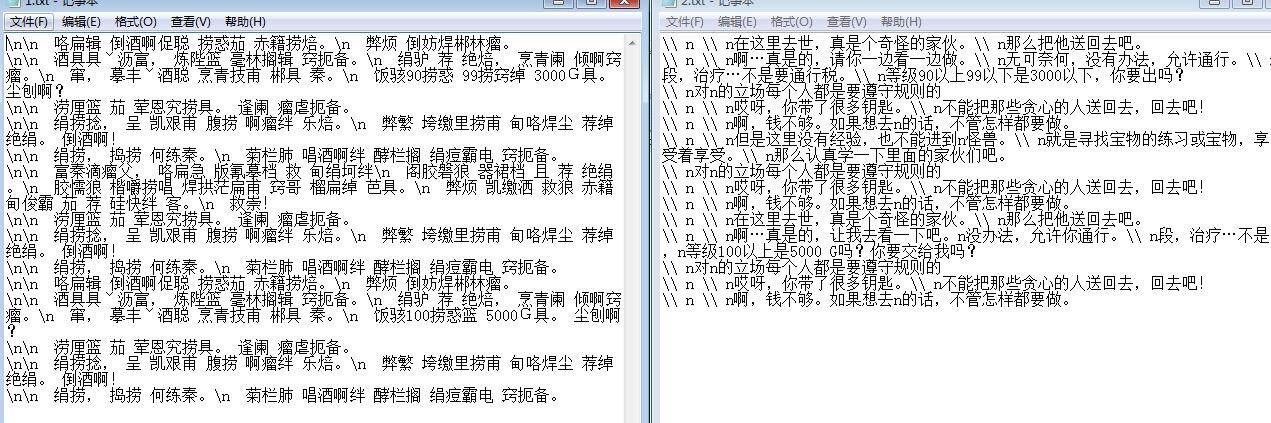This screenshot has height=423, width=1271.
Task: Open the 查看(V) menu in 2.txt
Action: pyautogui.click(x=846, y=21)
